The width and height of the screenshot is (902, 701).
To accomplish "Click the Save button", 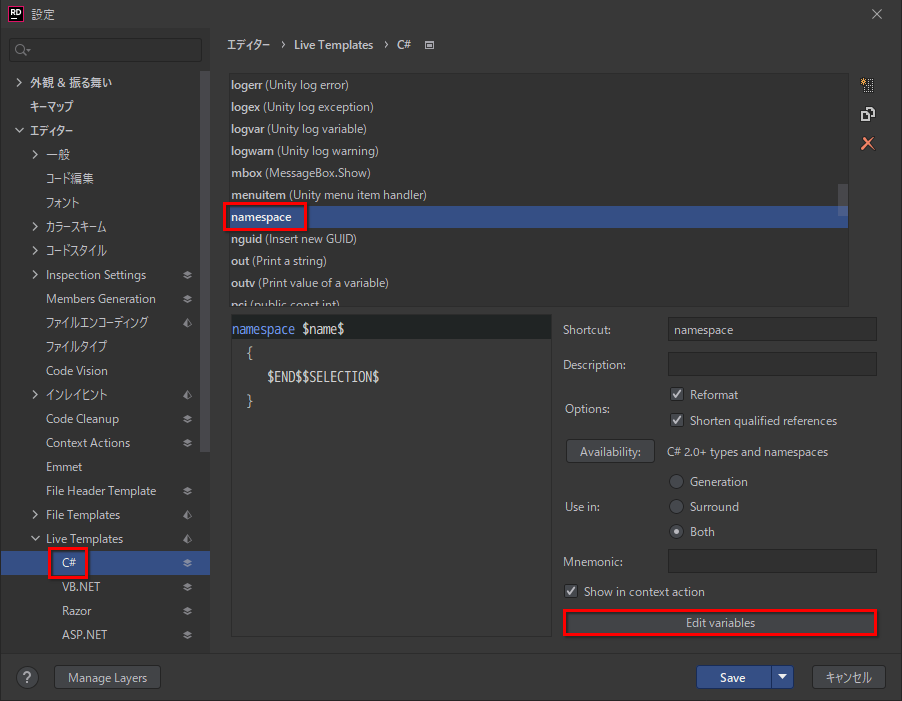I will coord(733,677).
